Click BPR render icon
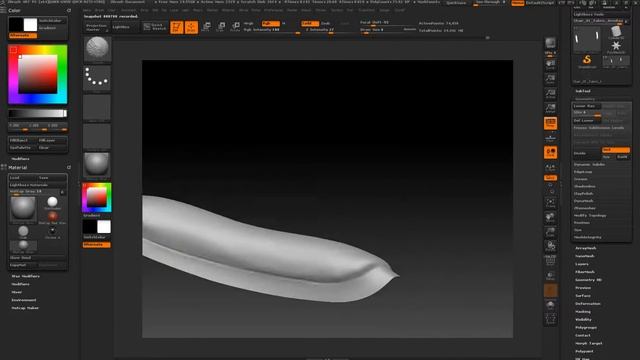 pyautogui.click(x=550, y=44)
